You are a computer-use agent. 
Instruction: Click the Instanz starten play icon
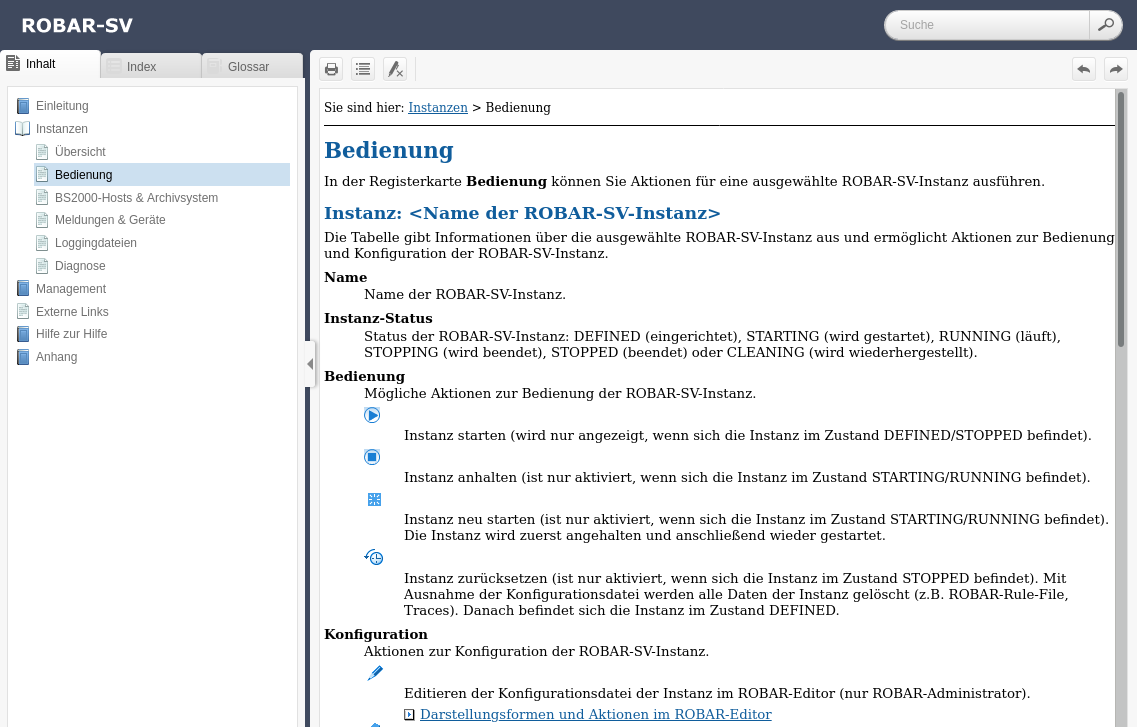(372, 415)
